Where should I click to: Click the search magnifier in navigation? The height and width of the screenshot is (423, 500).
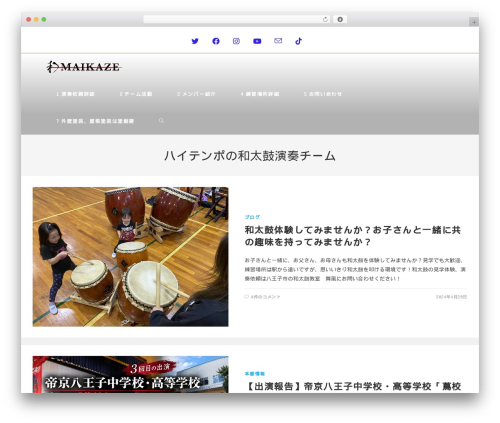(161, 121)
